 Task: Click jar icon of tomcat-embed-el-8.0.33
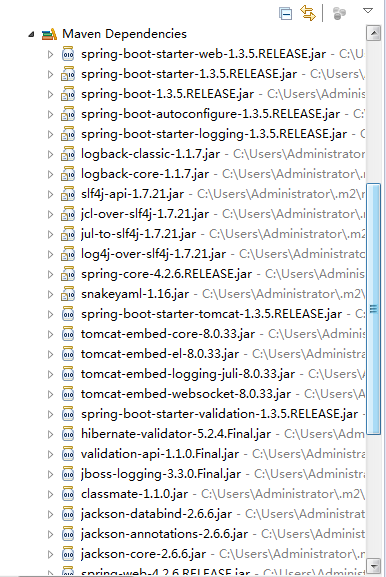[68, 353]
